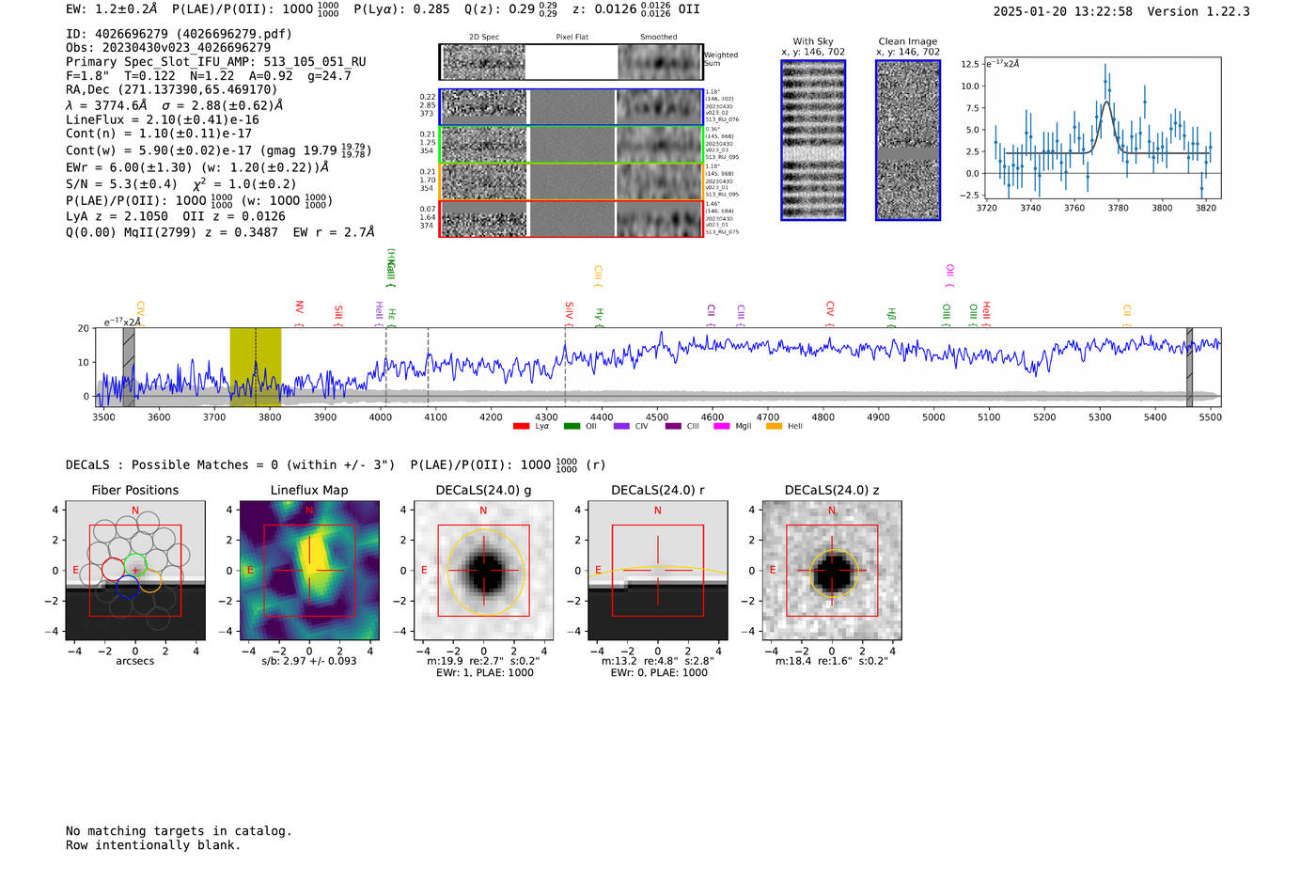Click the 'Pixel Flat' column header
Image resolution: width=1316 pixels, height=896 pixels.
(572, 38)
